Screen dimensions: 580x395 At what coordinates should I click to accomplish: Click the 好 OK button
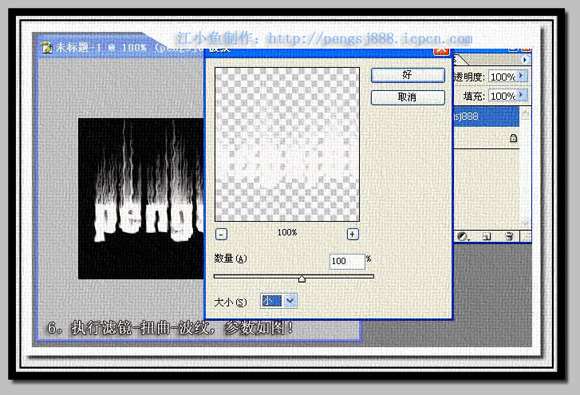point(408,75)
